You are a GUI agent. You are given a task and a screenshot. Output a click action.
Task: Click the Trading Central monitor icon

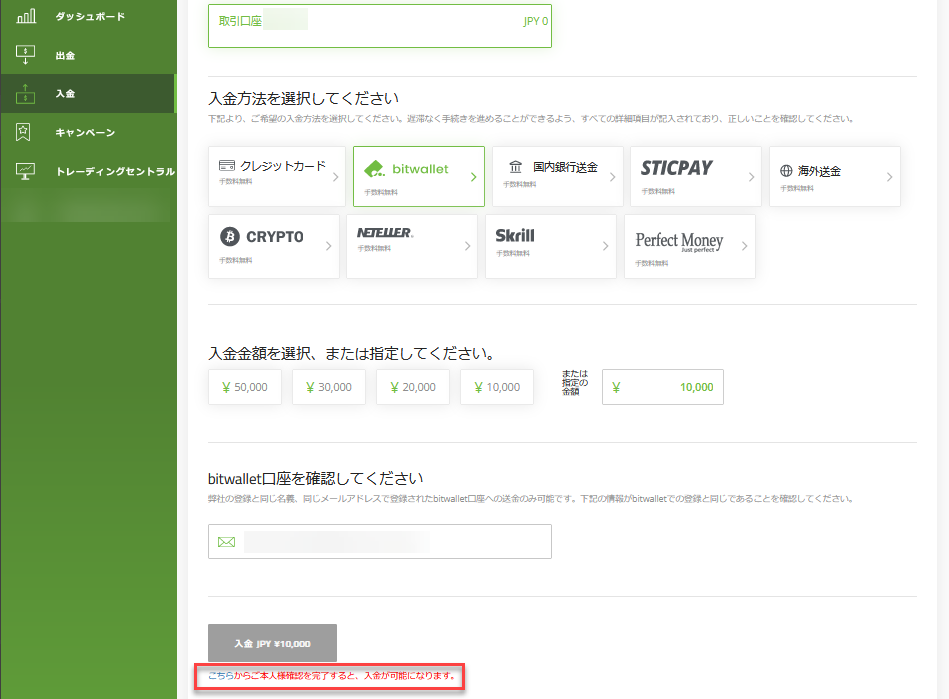coord(27,171)
